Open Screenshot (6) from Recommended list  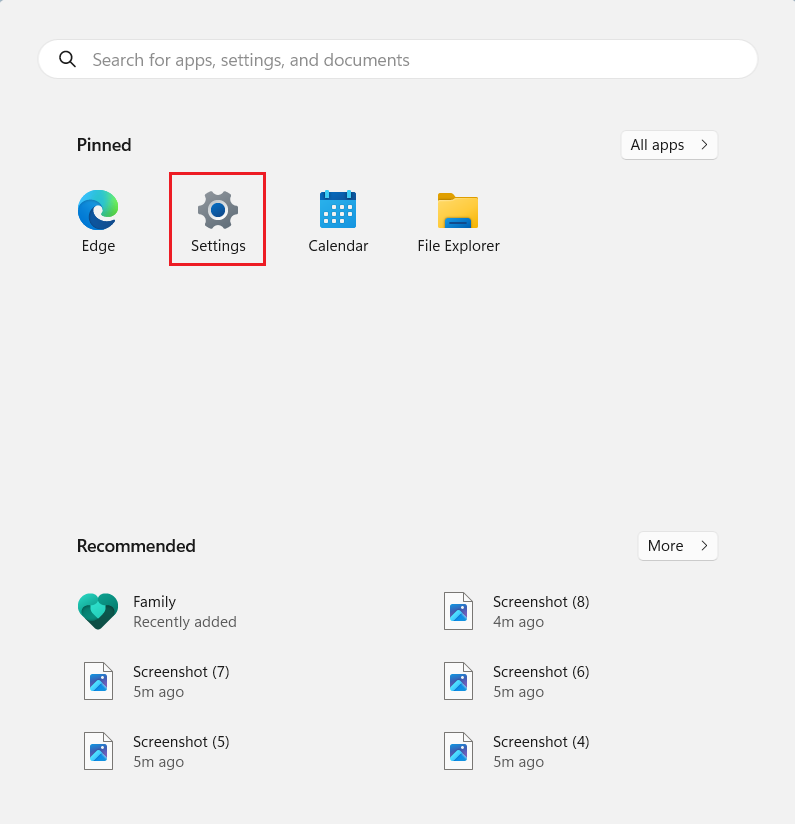(x=540, y=681)
